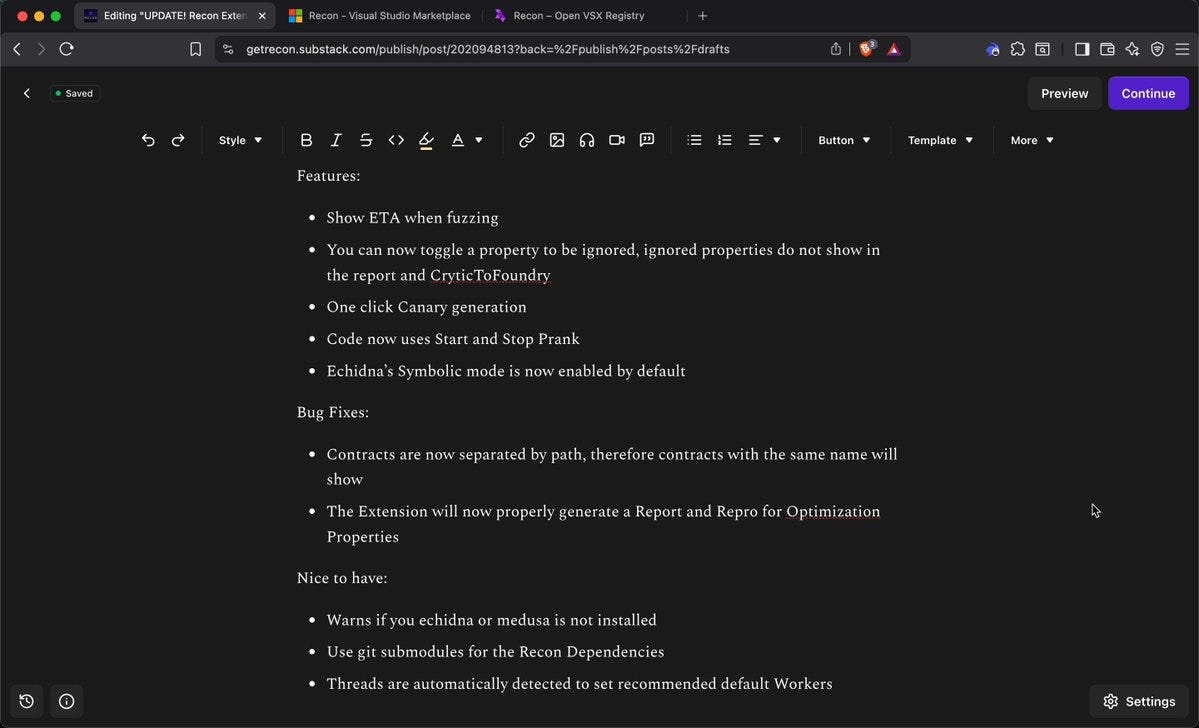Switch to Recon – Visual Studio Marketplace tab
The width and height of the screenshot is (1199, 728).
(380, 15)
